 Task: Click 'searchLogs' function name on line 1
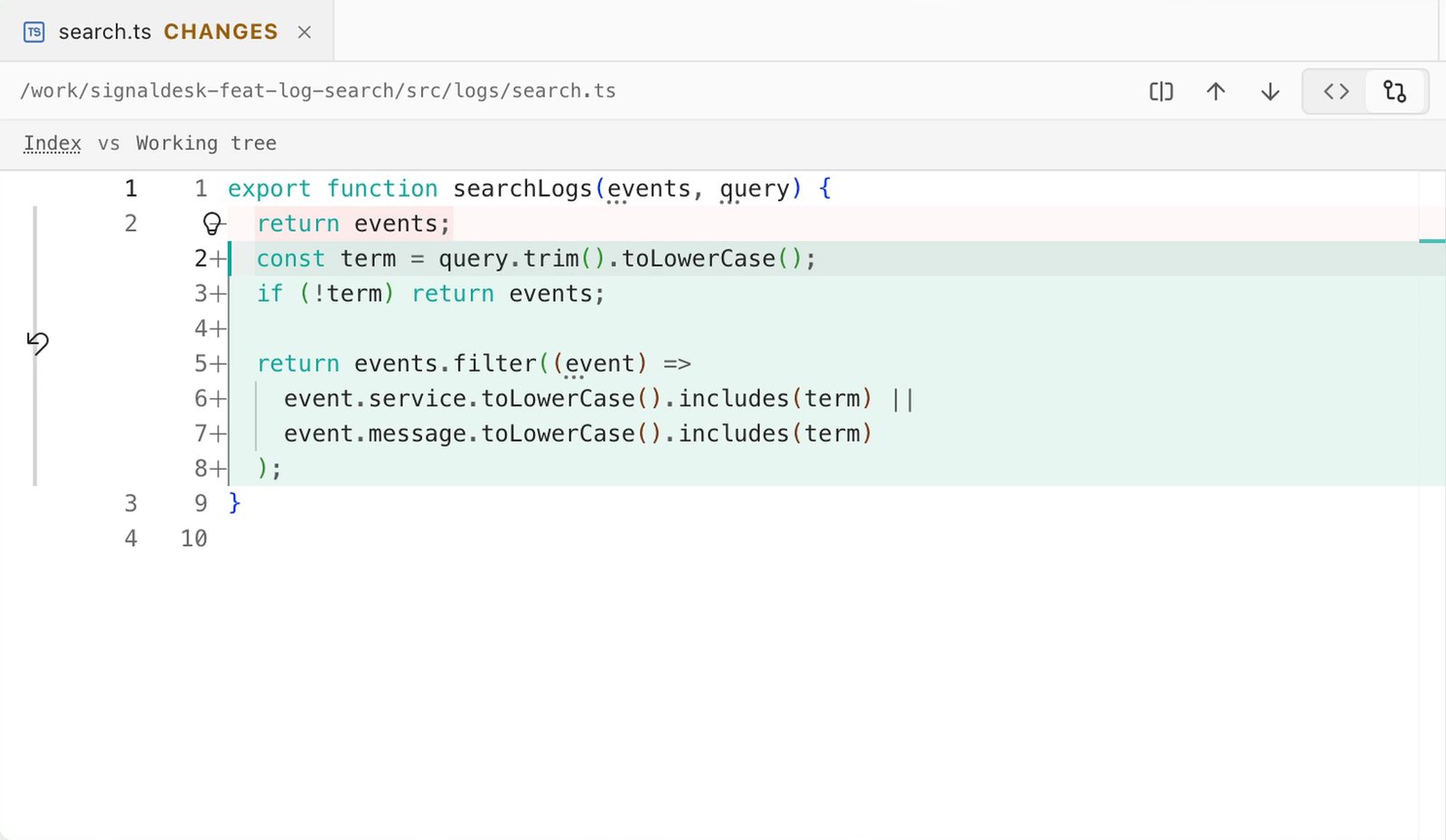[522, 189]
